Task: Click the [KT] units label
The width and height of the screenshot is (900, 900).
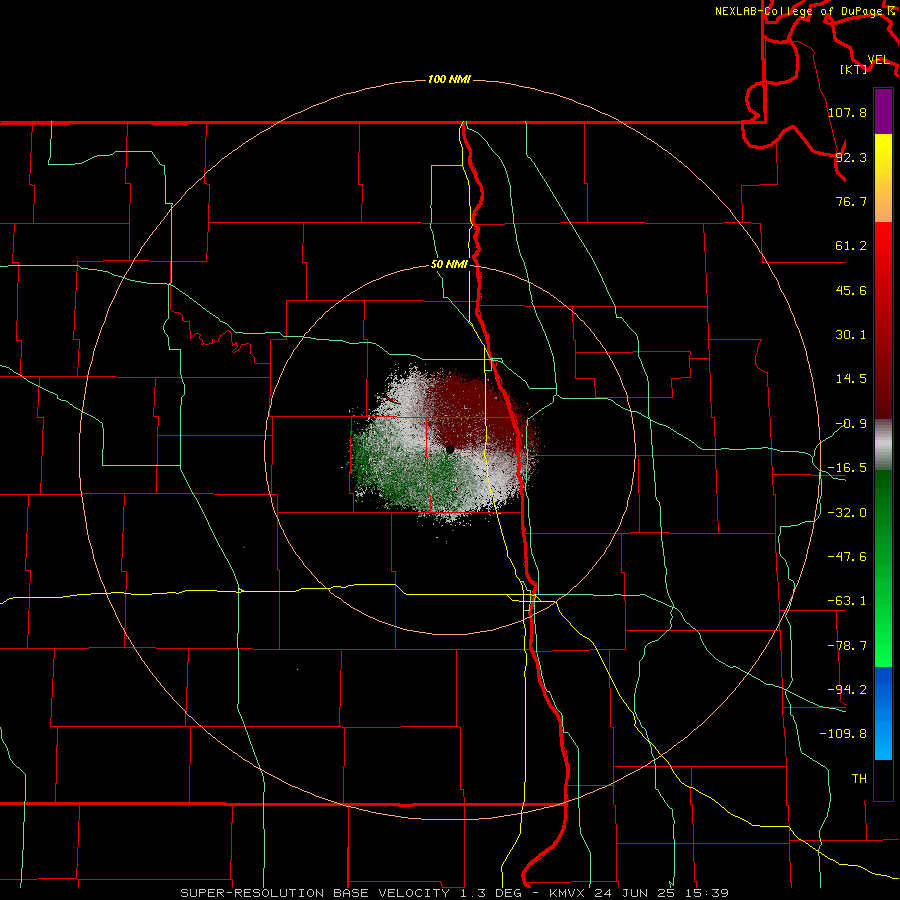Action: coord(854,69)
